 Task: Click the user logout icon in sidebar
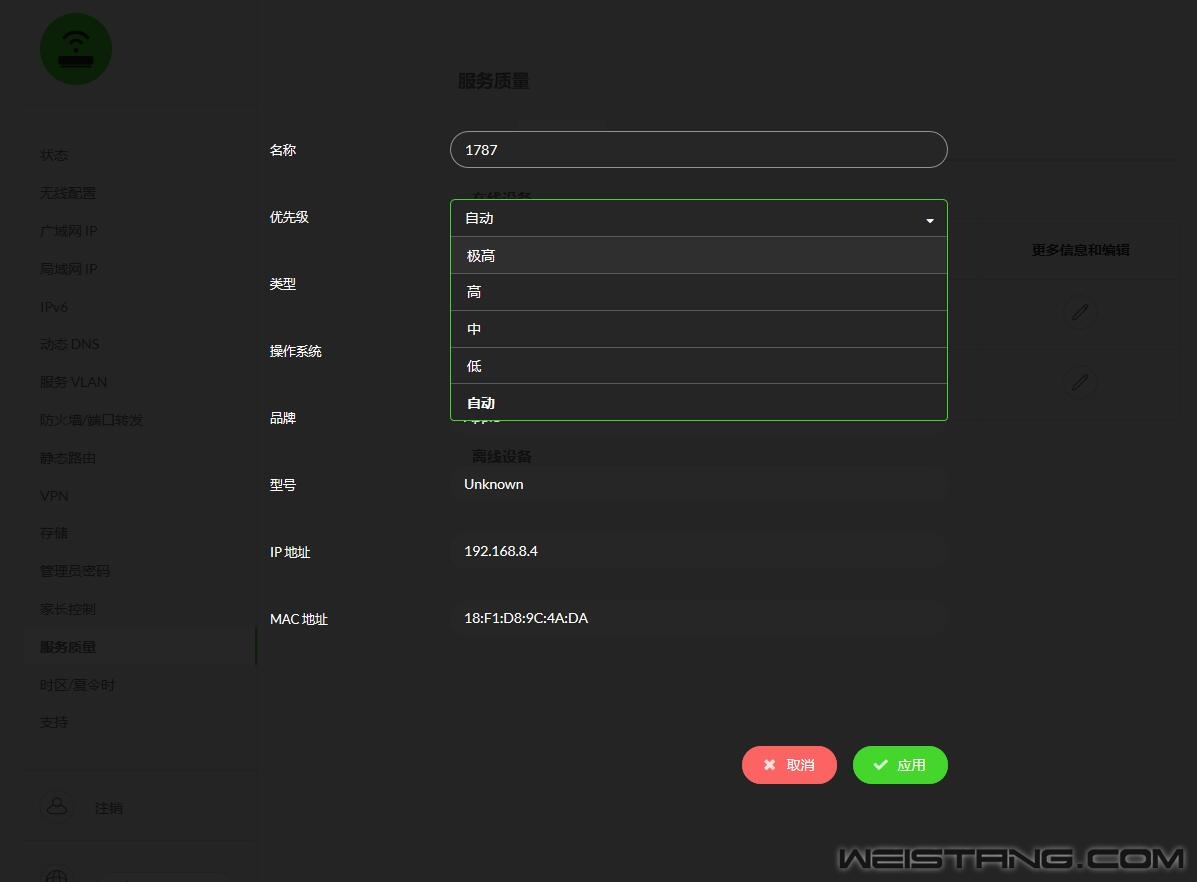pyautogui.click(x=57, y=807)
